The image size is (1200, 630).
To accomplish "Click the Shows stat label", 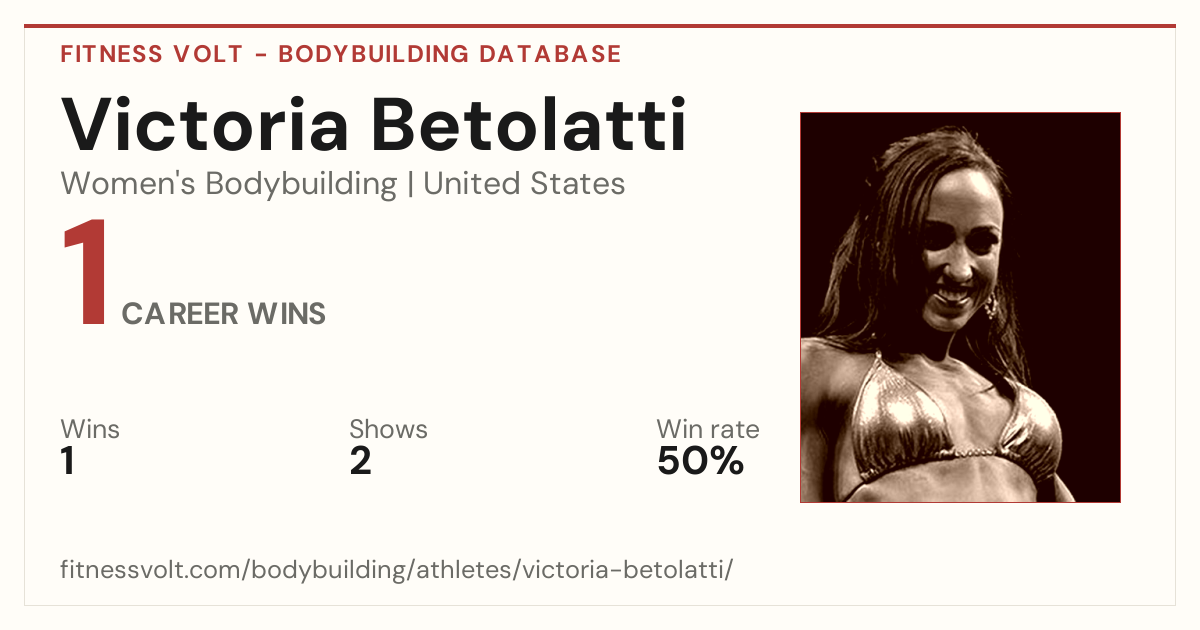I will coord(388,430).
